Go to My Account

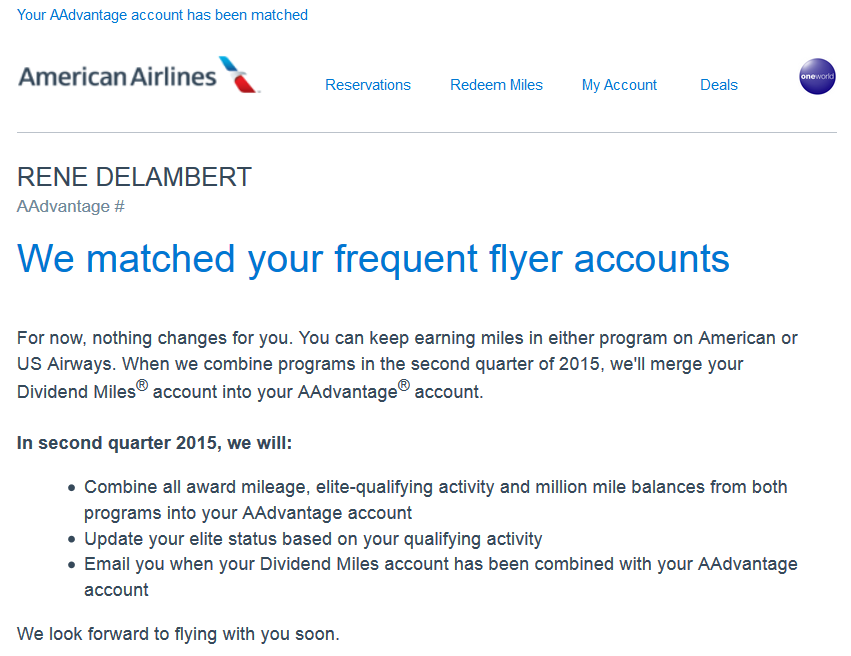pyautogui.click(x=619, y=85)
